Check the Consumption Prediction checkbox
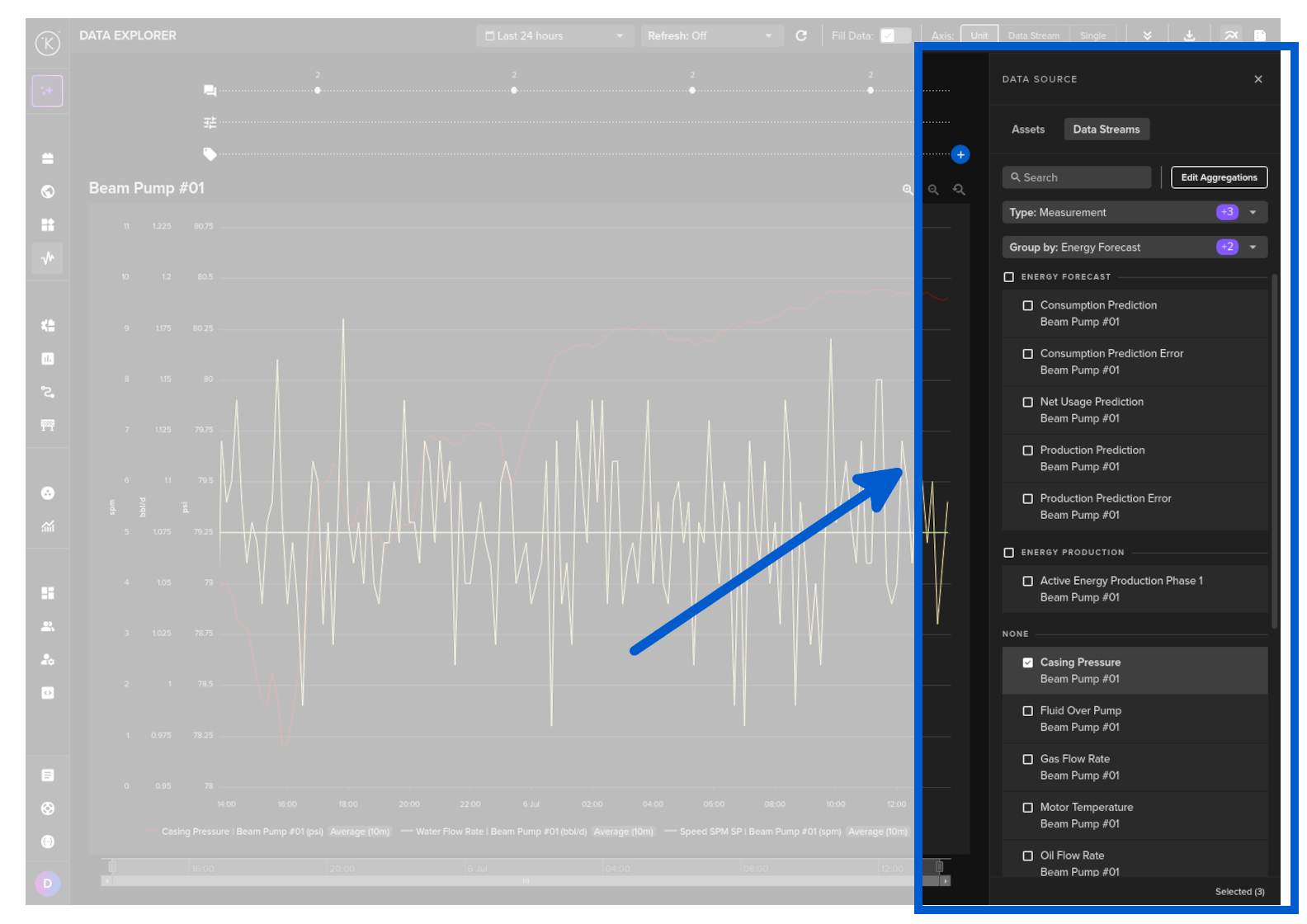 point(1027,305)
